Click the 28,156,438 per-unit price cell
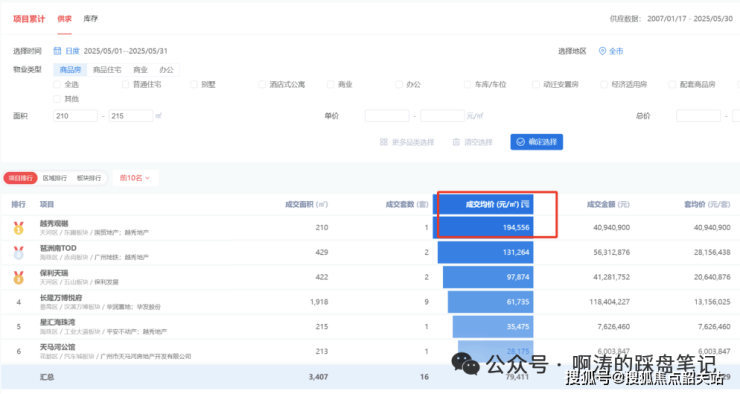Image resolution: width=740 pixels, height=394 pixels. [x=712, y=252]
